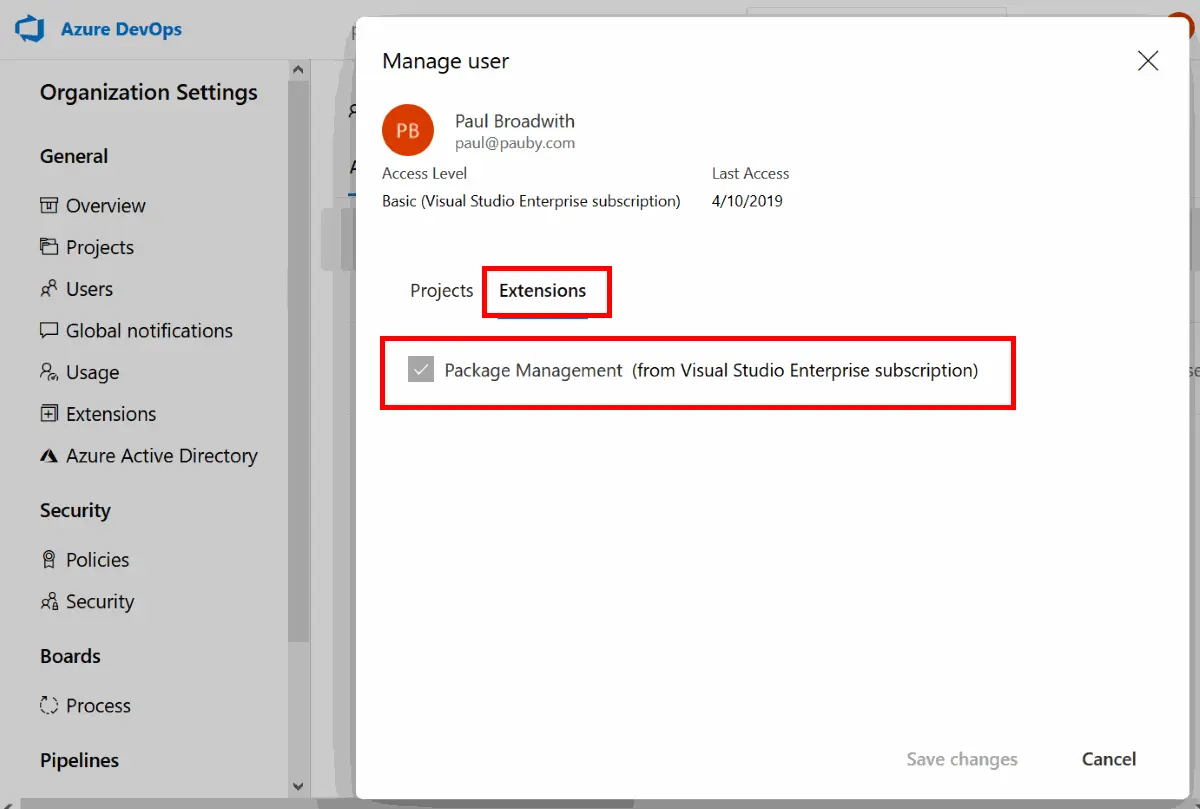This screenshot has height=809, width=1200.
Task: Open Azure Active Directory settings
Action: pyautogui.click(x=162, y=456)
